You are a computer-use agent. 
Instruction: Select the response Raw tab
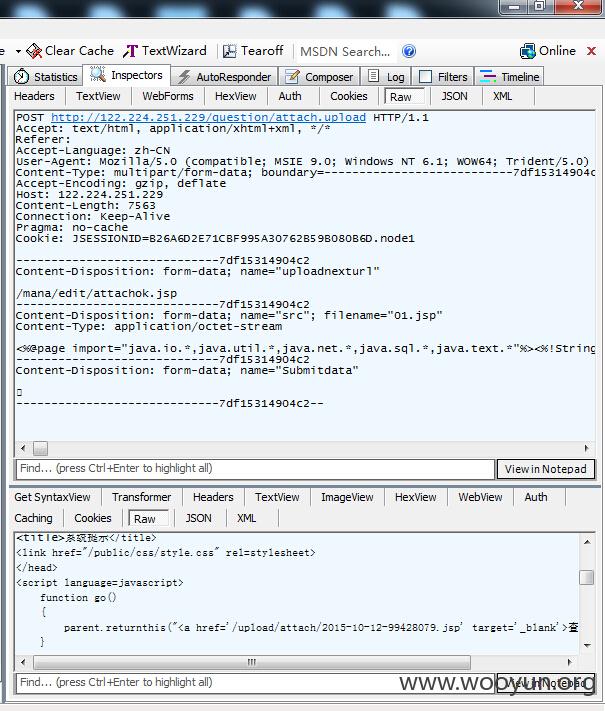(x=148, y=518)
